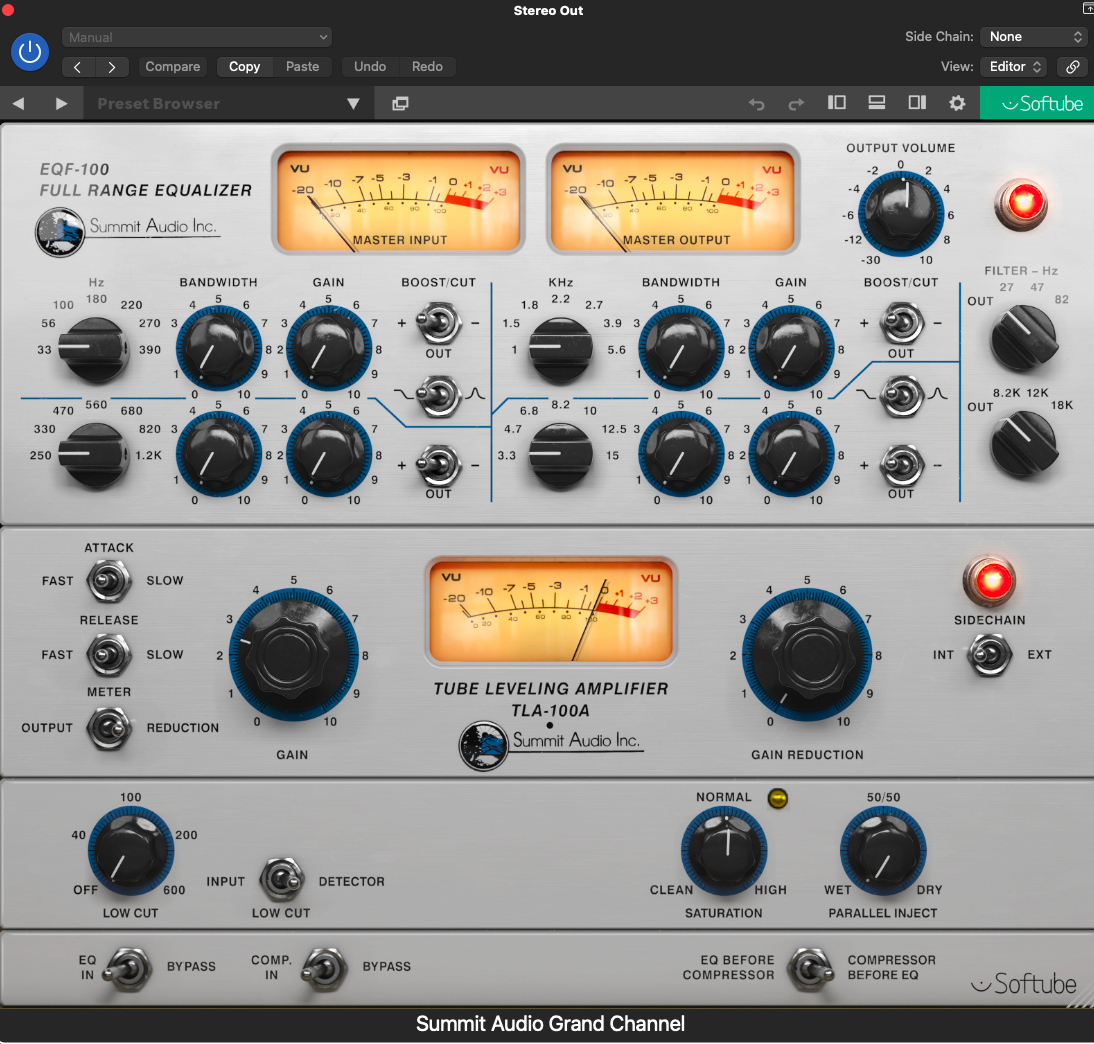This screenshot has width=1094, height=1044.
Task: Flip the second low band Boost/Cut switch
Action: pyautogui.click(x=439, y=465)
